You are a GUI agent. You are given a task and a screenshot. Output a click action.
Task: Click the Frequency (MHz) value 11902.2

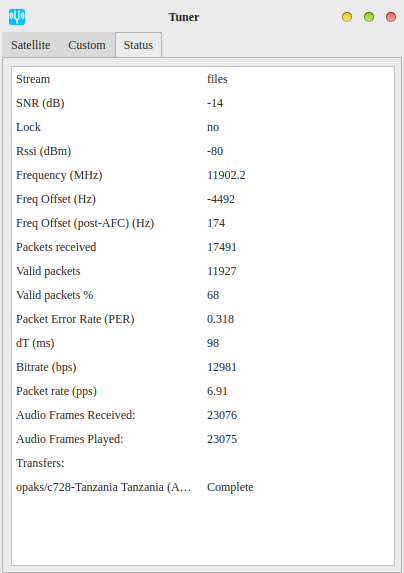226,175
